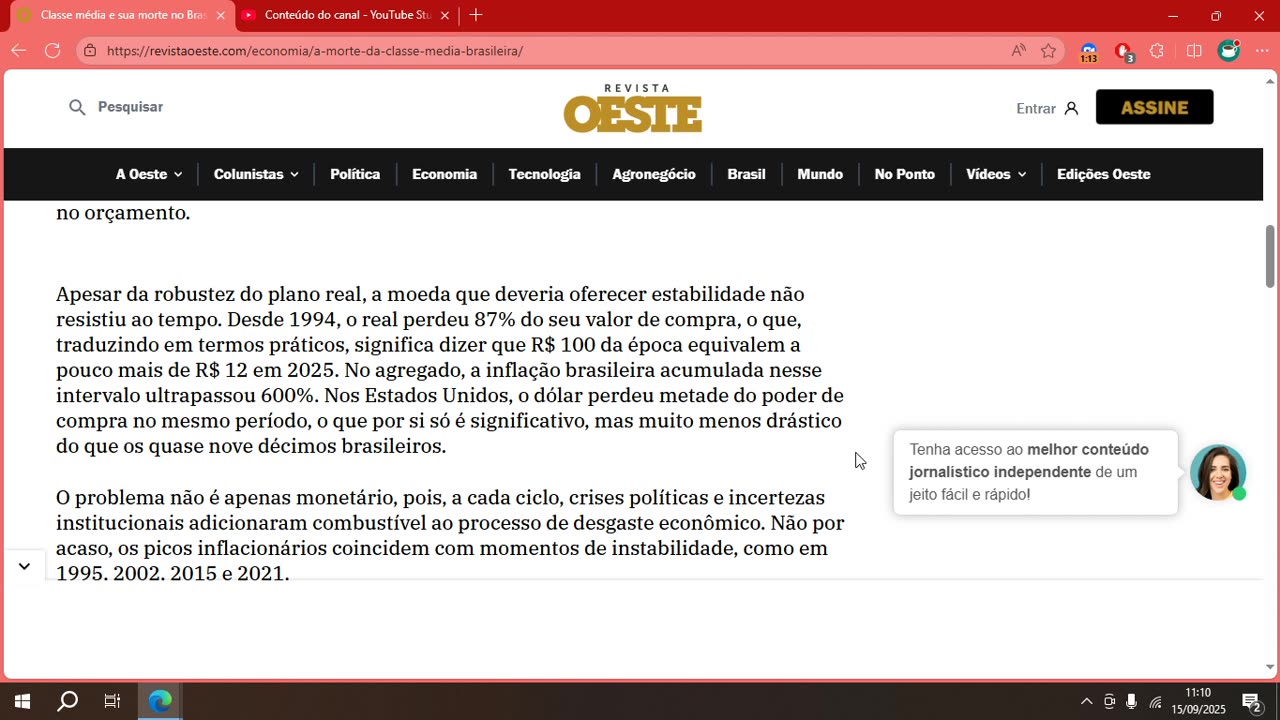Click the Edge profile avatar icon
The height and width of the screenshot is (720, 1280).
1229,51
